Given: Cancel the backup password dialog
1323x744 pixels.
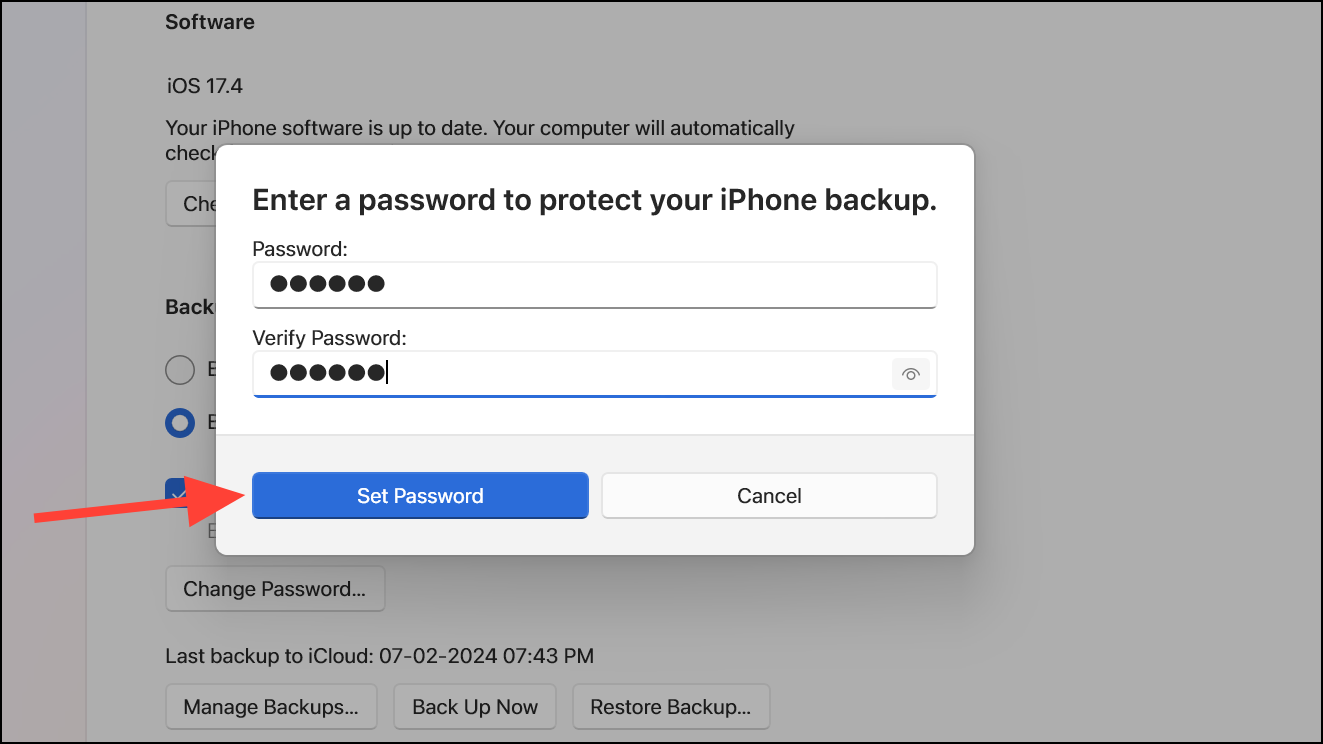Looking at the screenshot, I should (x=769, y=496).
